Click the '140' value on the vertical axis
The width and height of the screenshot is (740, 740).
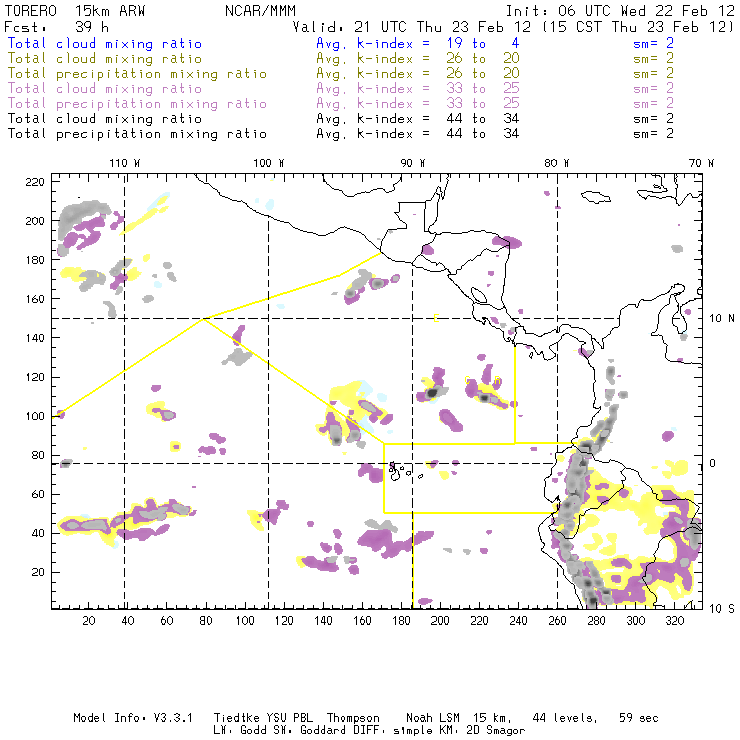pos(35,338)
